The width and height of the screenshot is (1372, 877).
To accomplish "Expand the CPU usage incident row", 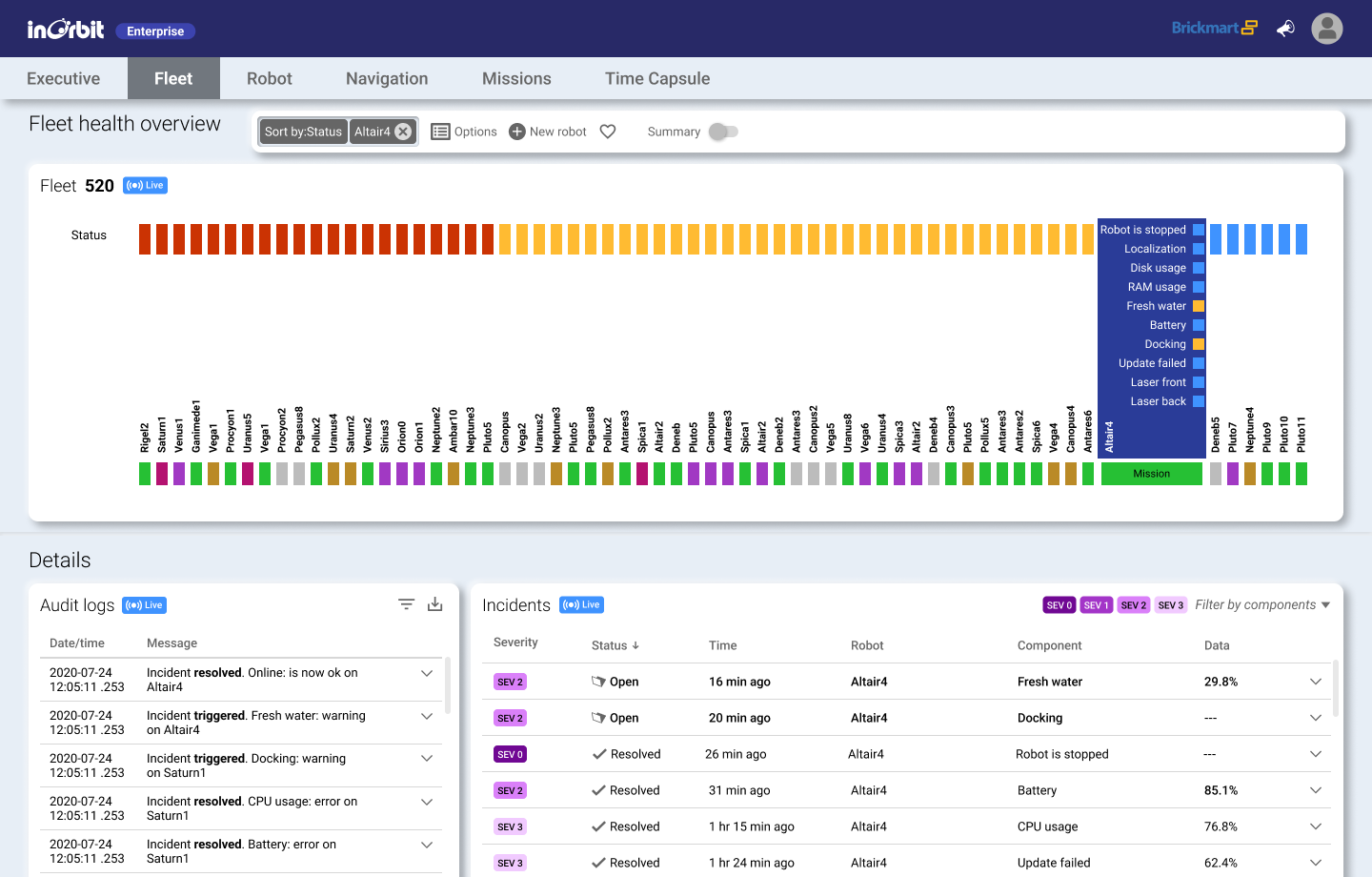I will pos(1316,826).
